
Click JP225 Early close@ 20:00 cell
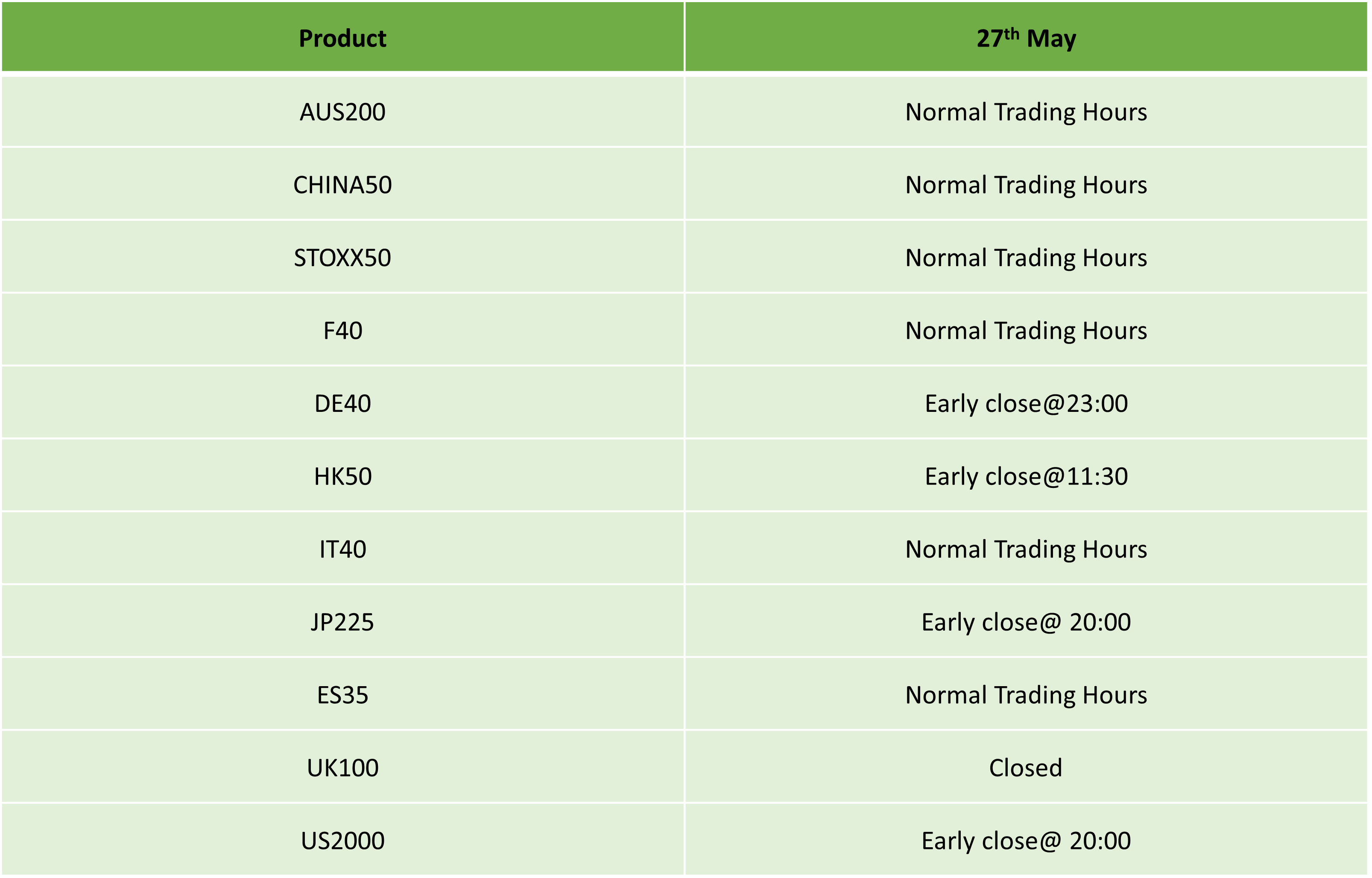[1026, 622]
